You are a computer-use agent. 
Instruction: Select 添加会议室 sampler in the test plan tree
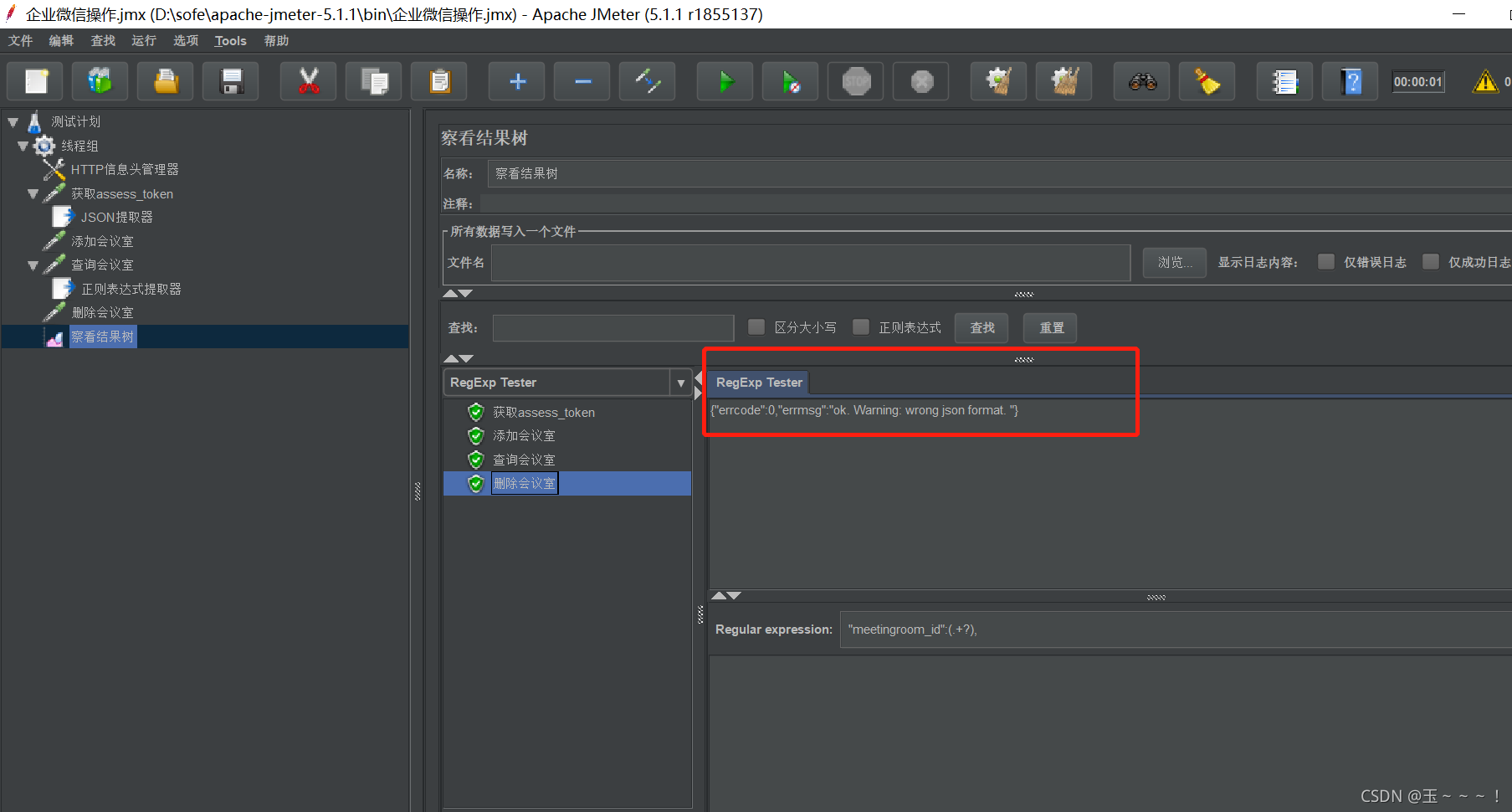pyautogui.click(x=102, y=241)
